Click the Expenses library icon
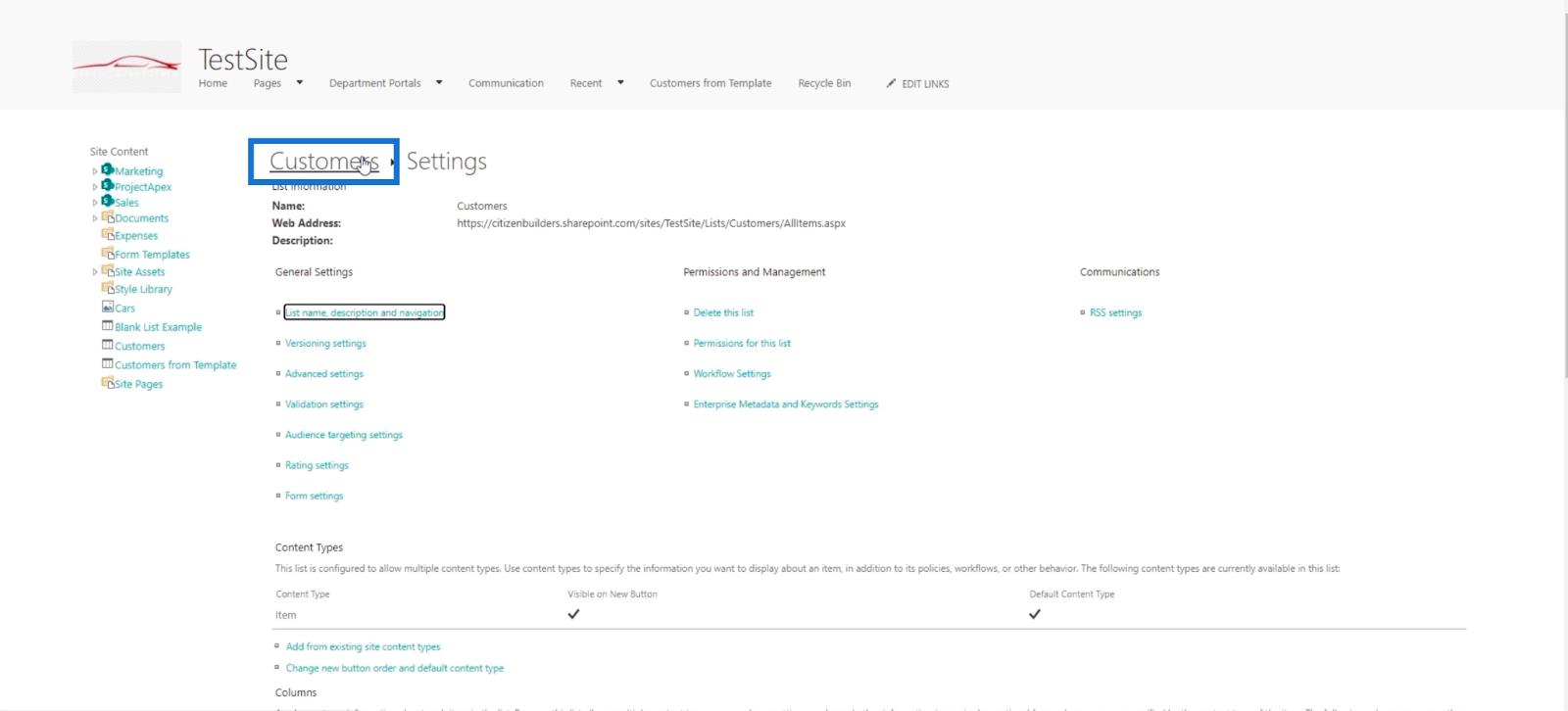Viewport: 1568px width, 711px height. 108,235
